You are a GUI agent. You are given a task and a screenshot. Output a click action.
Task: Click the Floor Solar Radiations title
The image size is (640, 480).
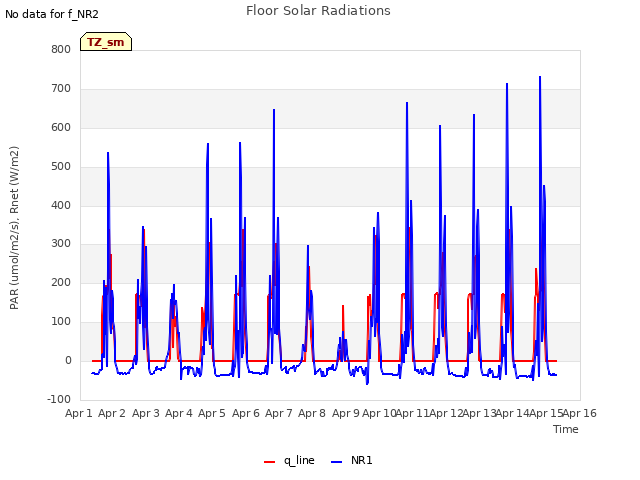(318, 11)
